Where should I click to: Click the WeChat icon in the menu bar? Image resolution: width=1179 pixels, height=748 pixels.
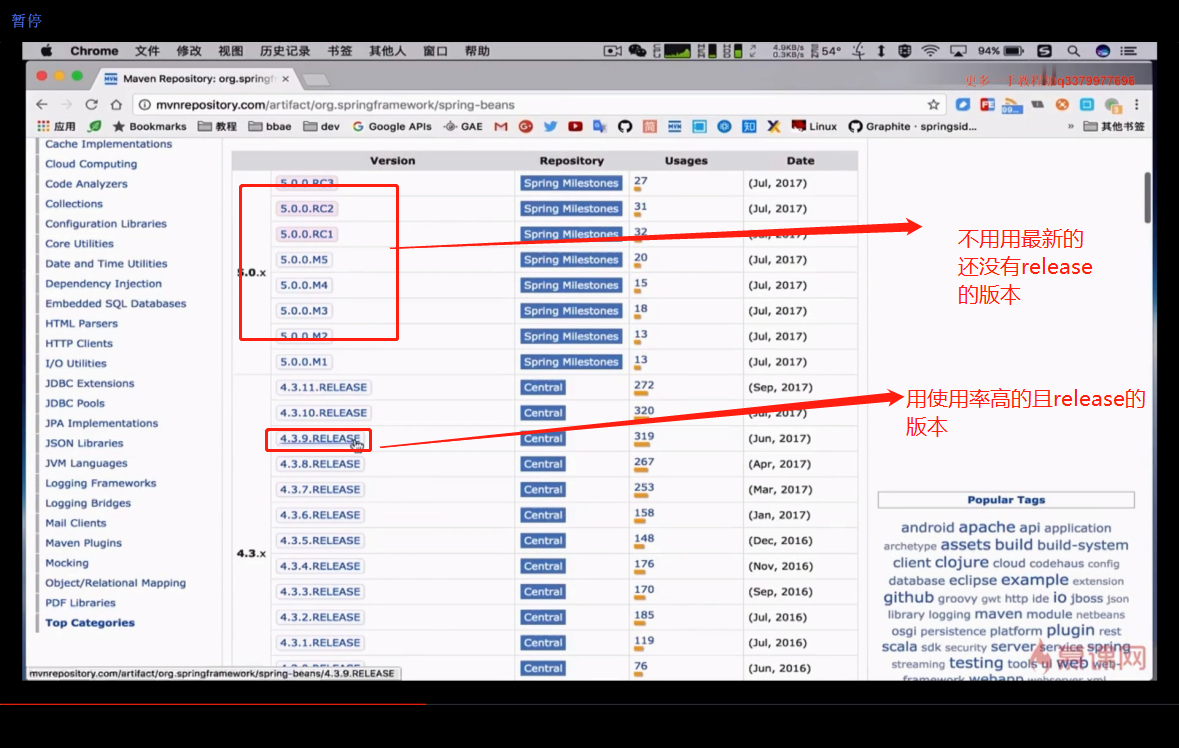point(637,51)
